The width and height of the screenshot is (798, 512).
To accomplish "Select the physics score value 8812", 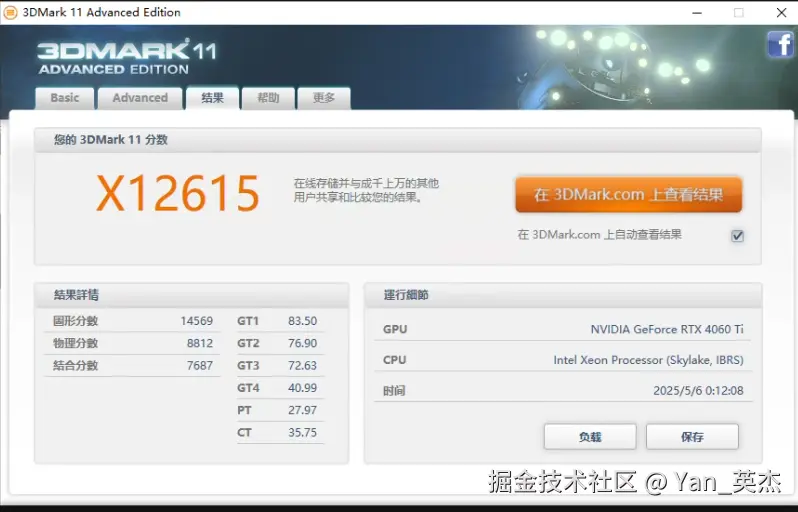I will click(x=200, y=344).
